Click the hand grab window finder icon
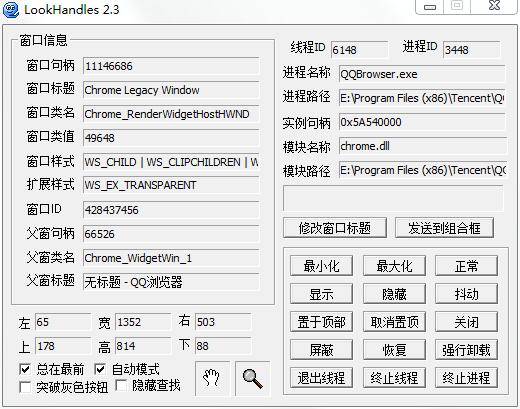The width and height of the screenshot is (520, 409). point(212,378)
